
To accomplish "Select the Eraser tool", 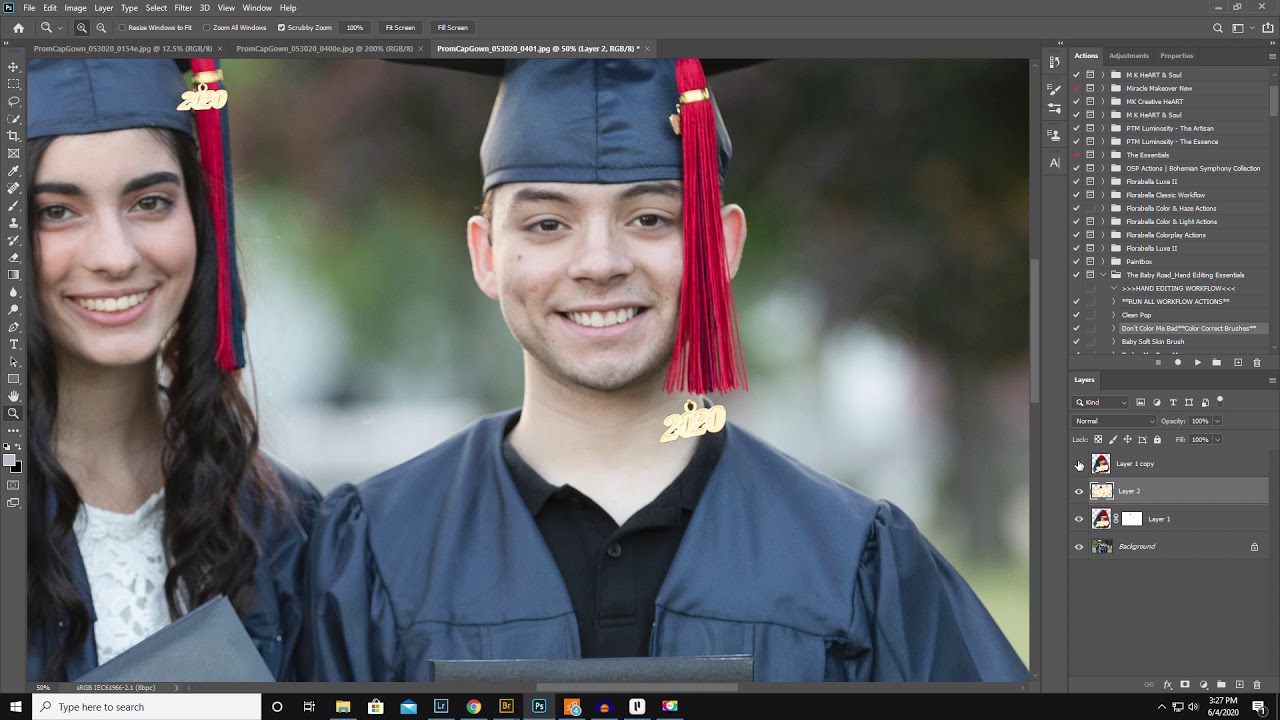I will click(x=13, y=257).
